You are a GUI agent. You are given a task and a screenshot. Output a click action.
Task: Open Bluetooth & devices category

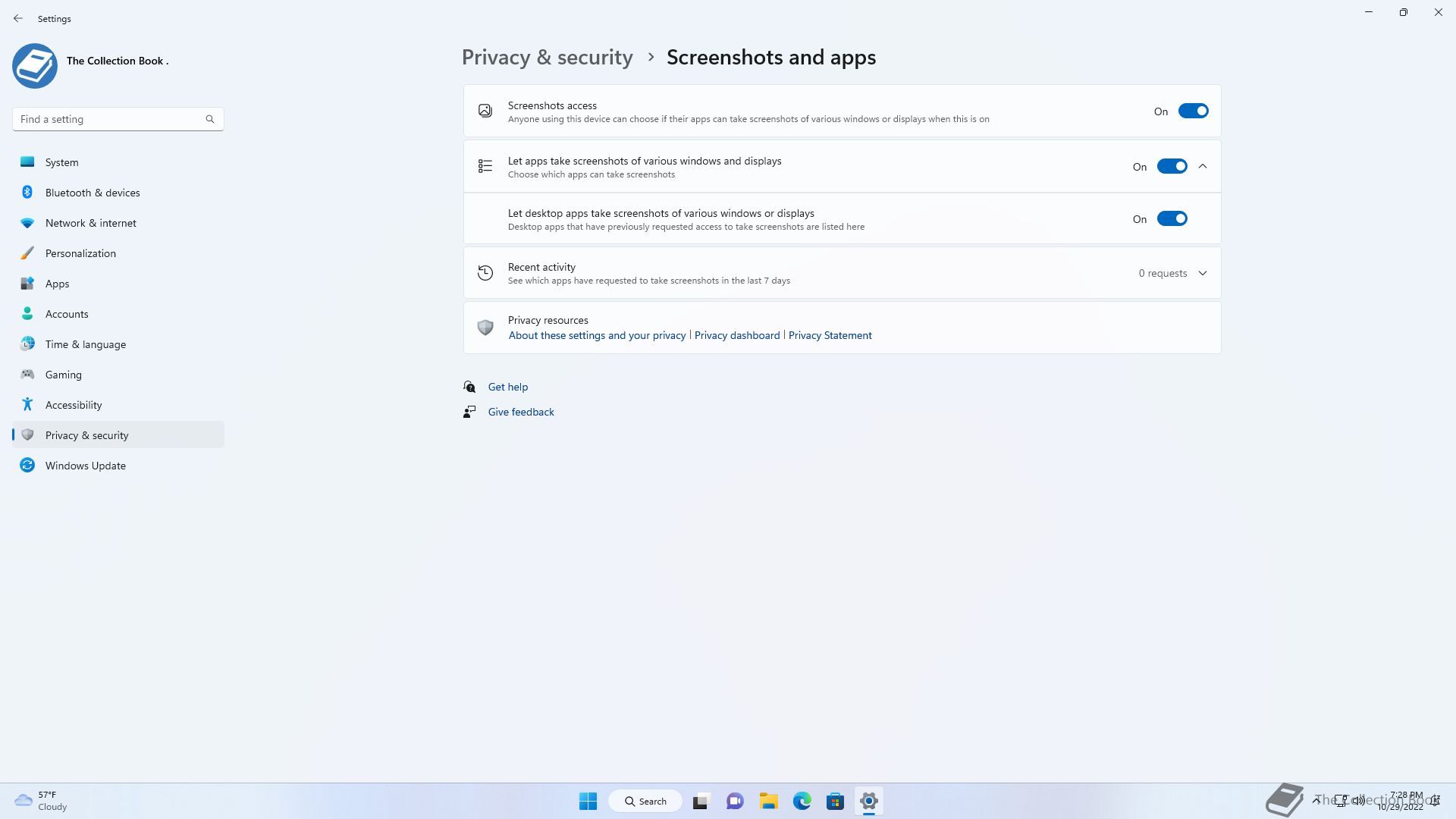(118, 193)
